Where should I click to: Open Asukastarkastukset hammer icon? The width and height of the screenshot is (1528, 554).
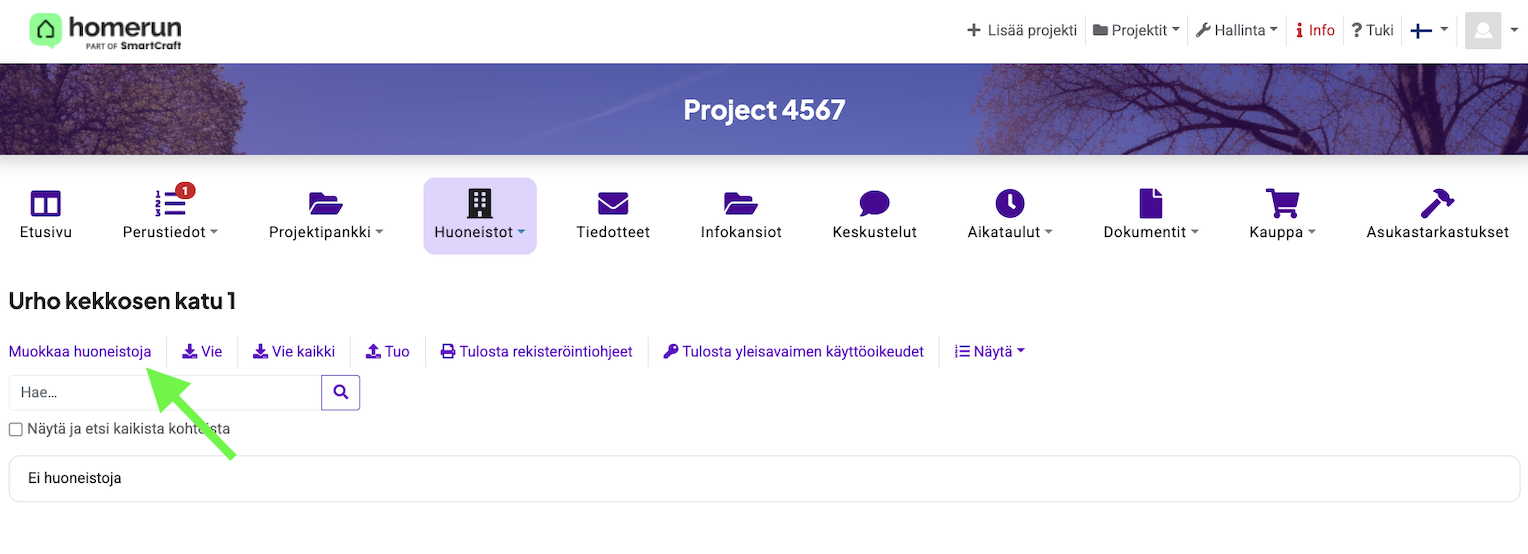pos(1437,204)
